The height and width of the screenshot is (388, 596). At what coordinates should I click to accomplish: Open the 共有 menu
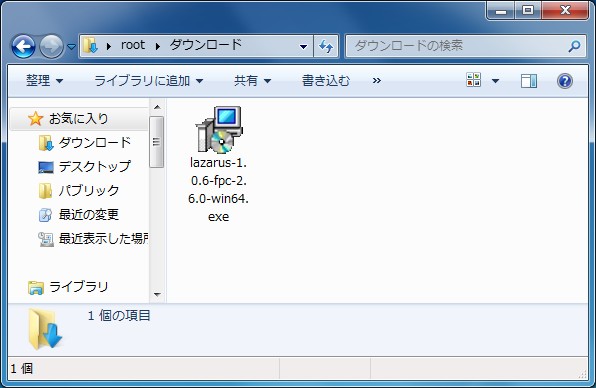252,81
